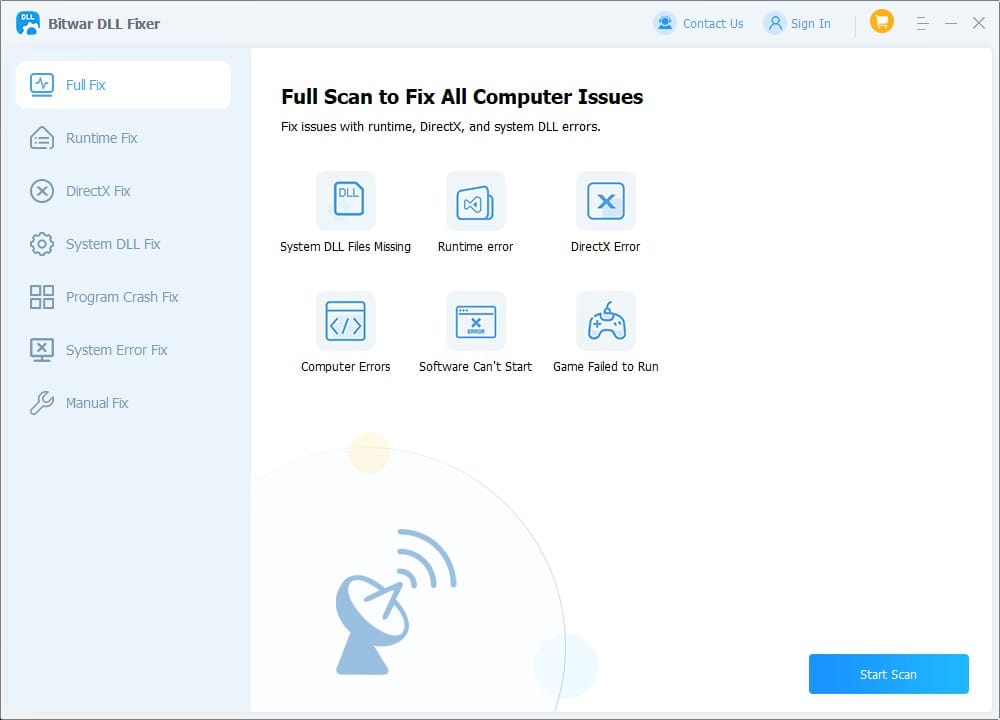Image resolution: width=1000 pixels, height=720 pixels.
Task: Click the System DLL Files Missing label
Action: point(346,247)
